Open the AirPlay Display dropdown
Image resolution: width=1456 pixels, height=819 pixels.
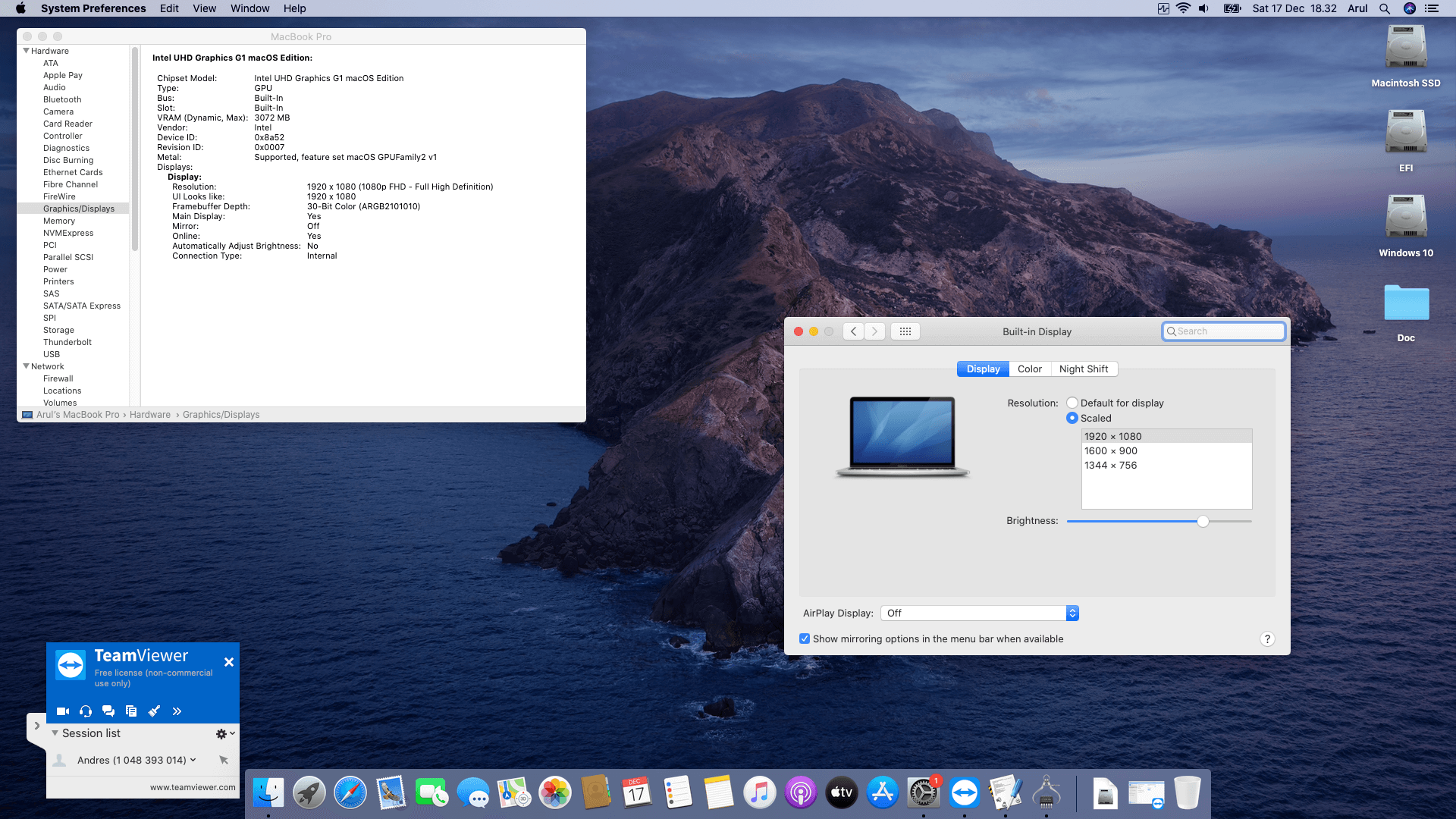[979, 613]
